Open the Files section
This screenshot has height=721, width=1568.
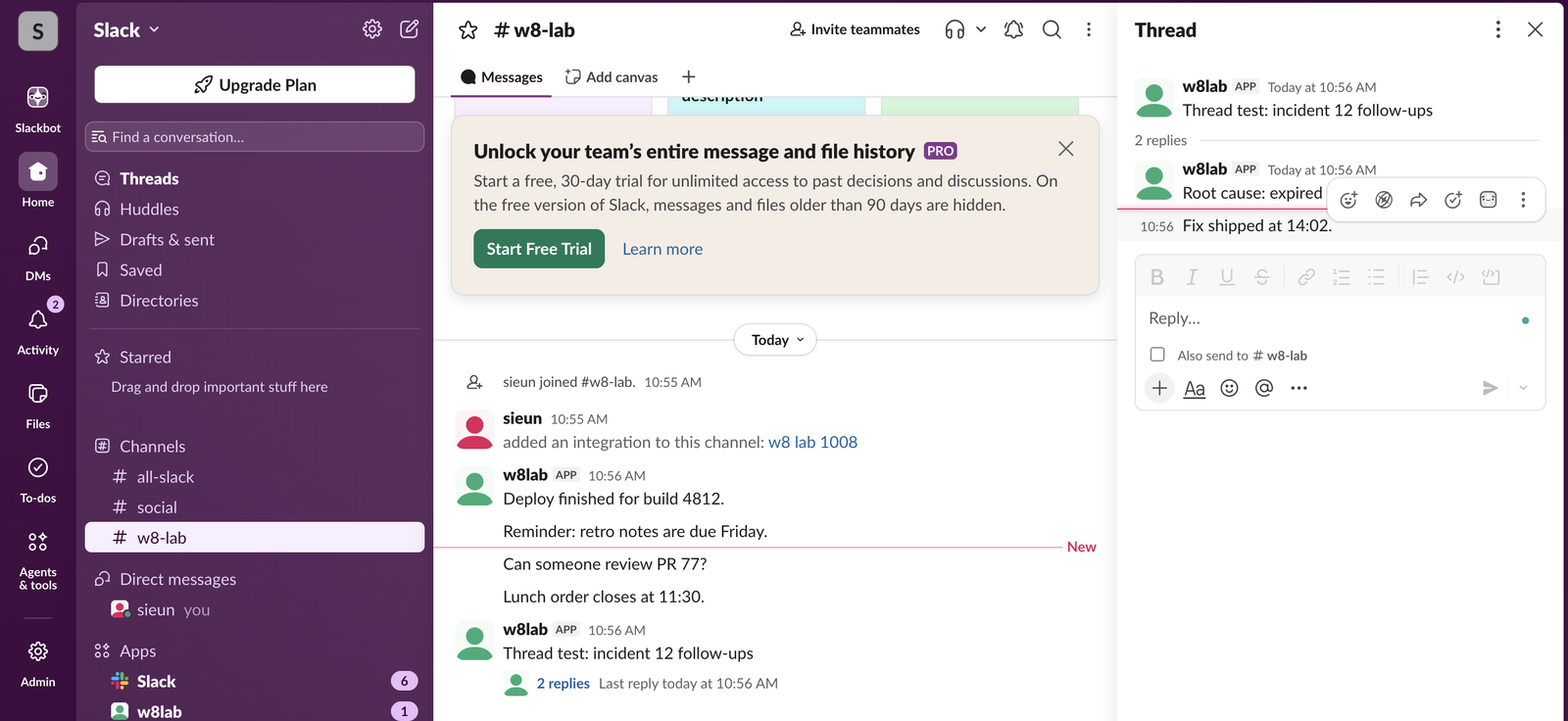coord(37,405)
